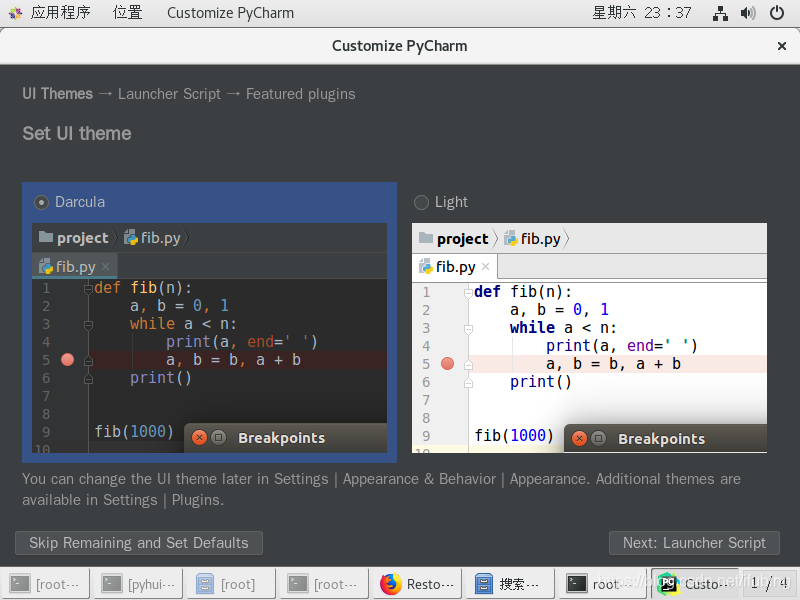
Task: Click gray square button on Darcula Breakpoints
Action: 218,438
